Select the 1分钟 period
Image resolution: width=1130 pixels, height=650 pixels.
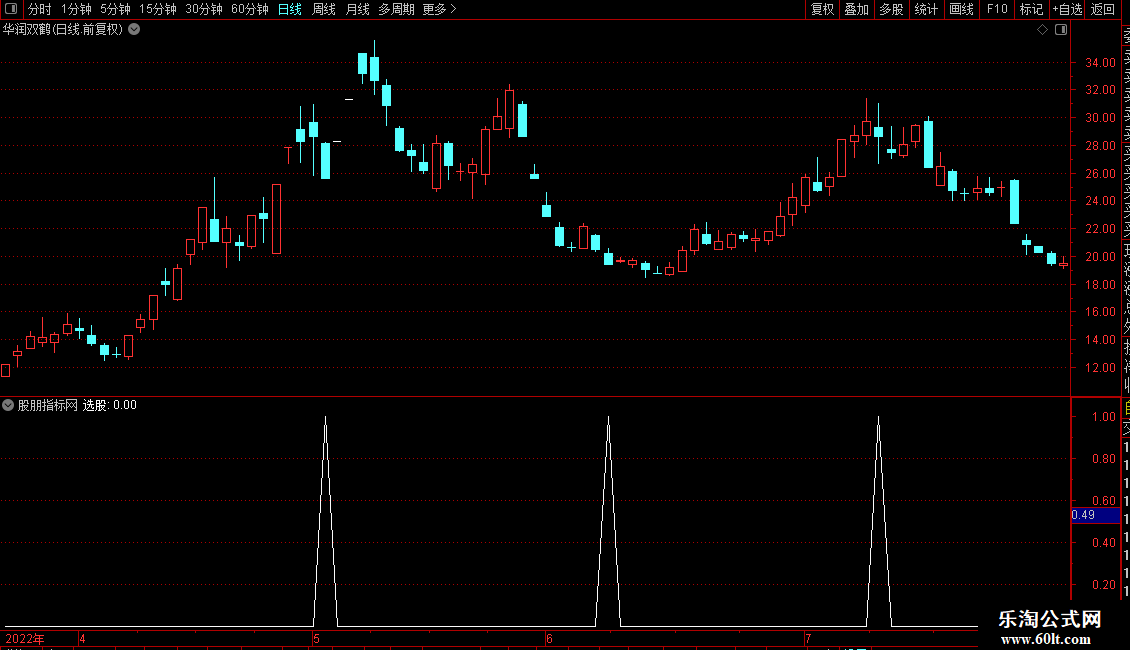point(76,9)
